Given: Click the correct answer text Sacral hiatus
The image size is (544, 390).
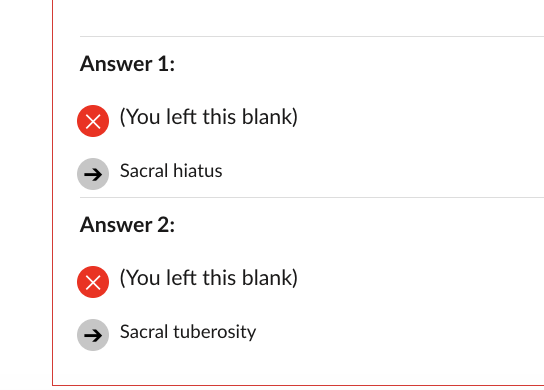Looking at the screenshot, I should 171,171.
